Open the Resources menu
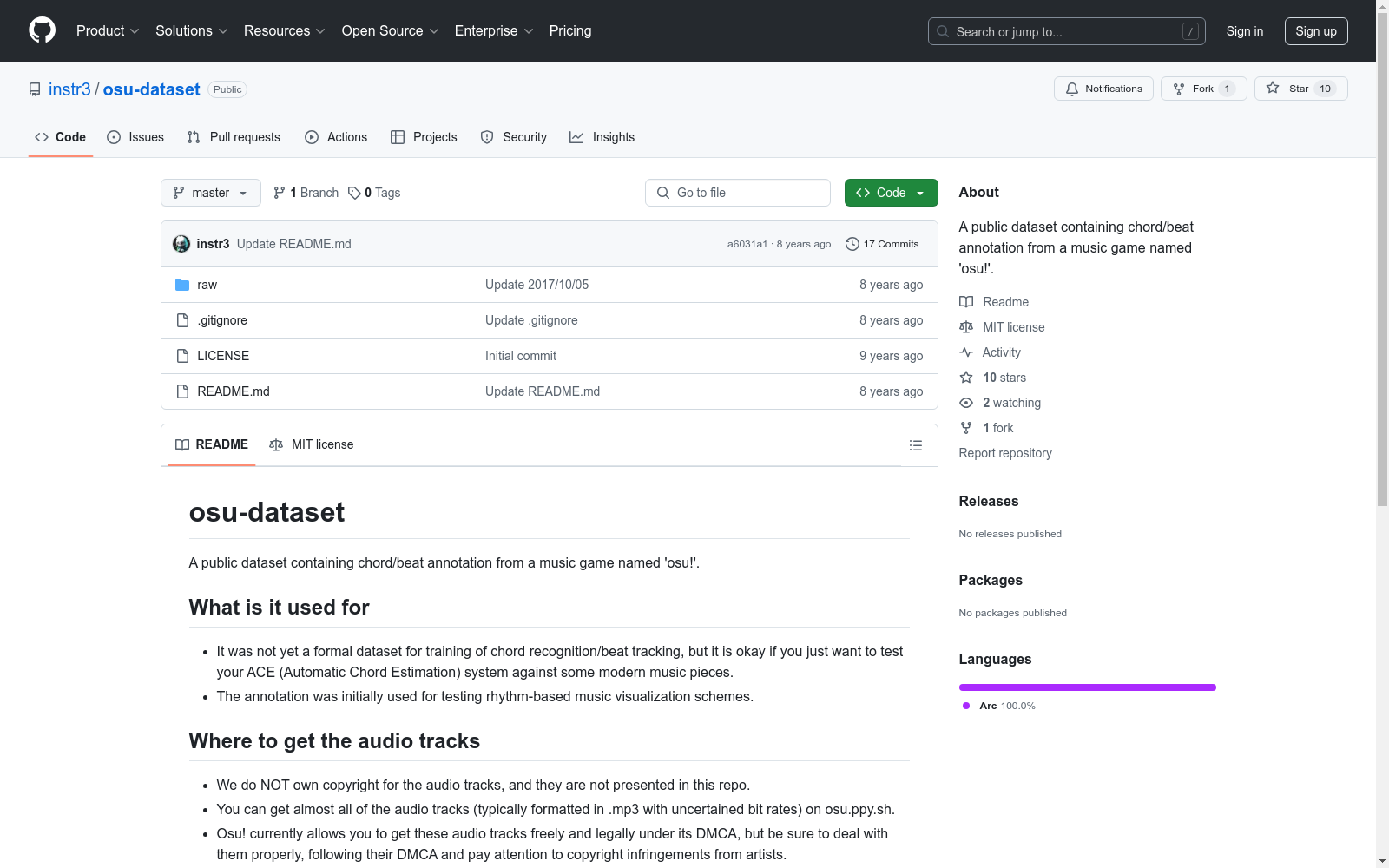Screen dimensions: 1389x868 pos(285,30)
